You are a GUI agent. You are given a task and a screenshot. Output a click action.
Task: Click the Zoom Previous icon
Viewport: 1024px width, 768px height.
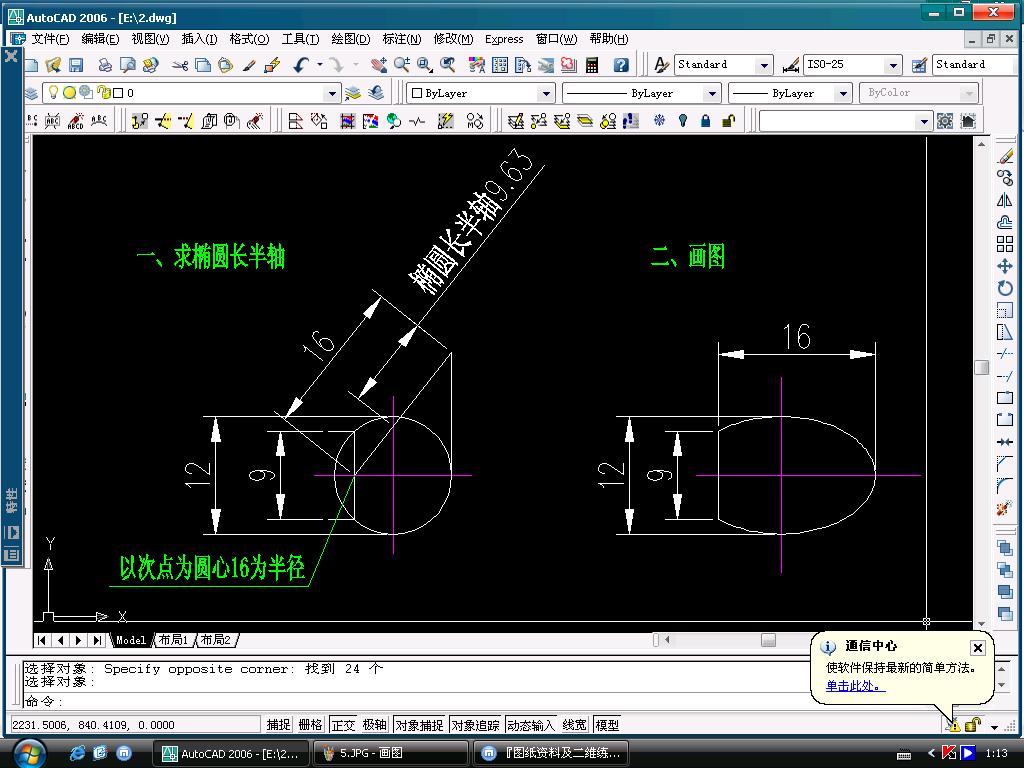pyautogui.click(x=447, y=65)
